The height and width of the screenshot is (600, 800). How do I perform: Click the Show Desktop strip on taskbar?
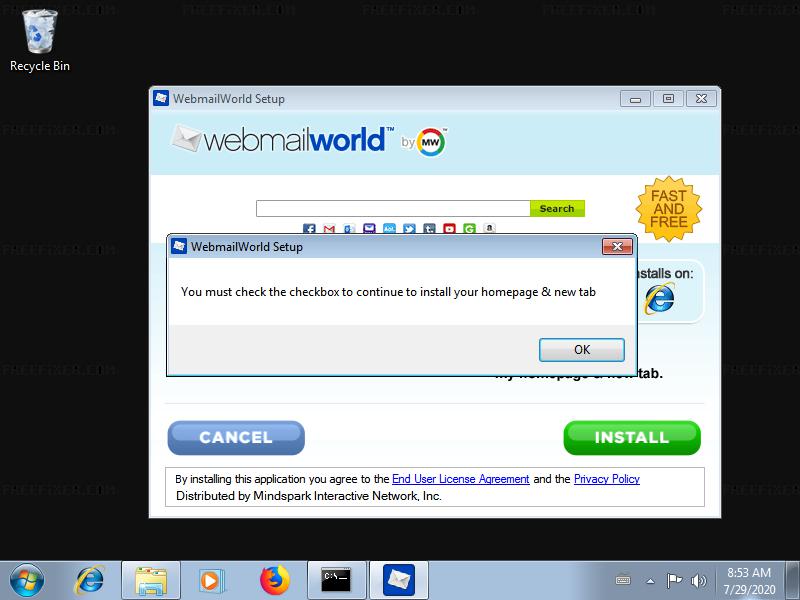[x=793, y=581]
